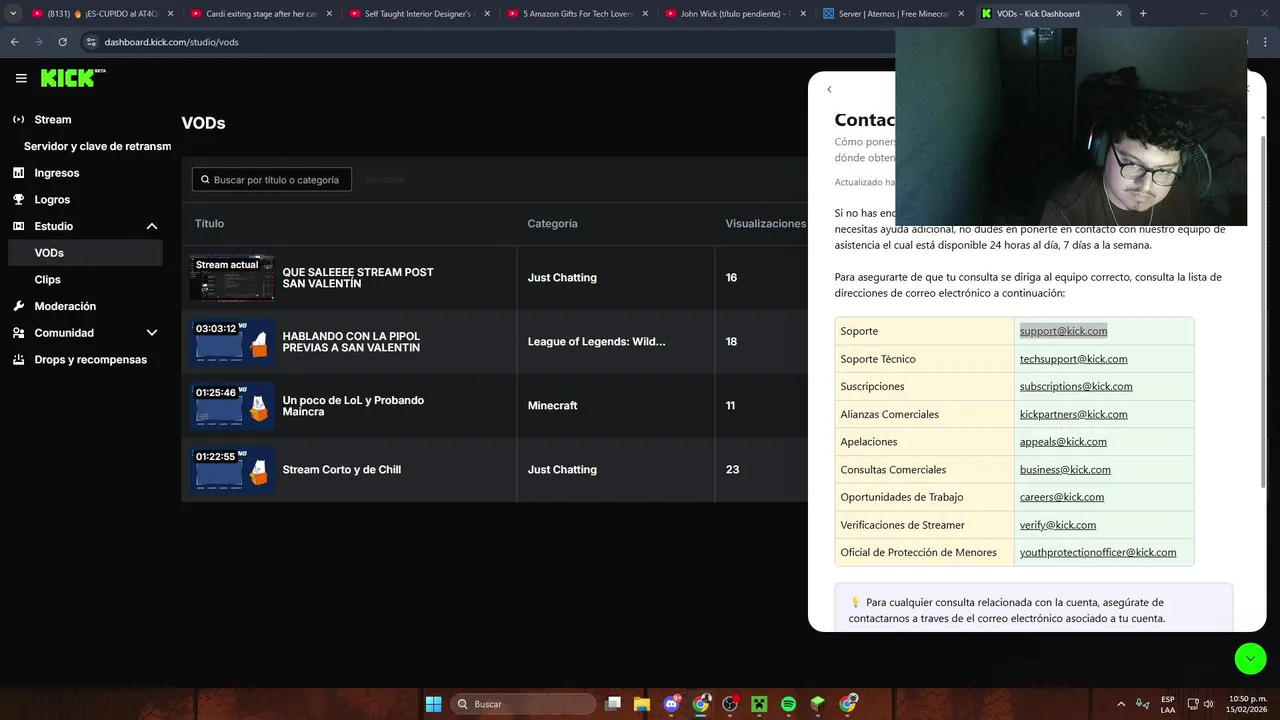Open a new browser tab
This screenshot has height=720, width=1280.
(x=1143, y=14)
